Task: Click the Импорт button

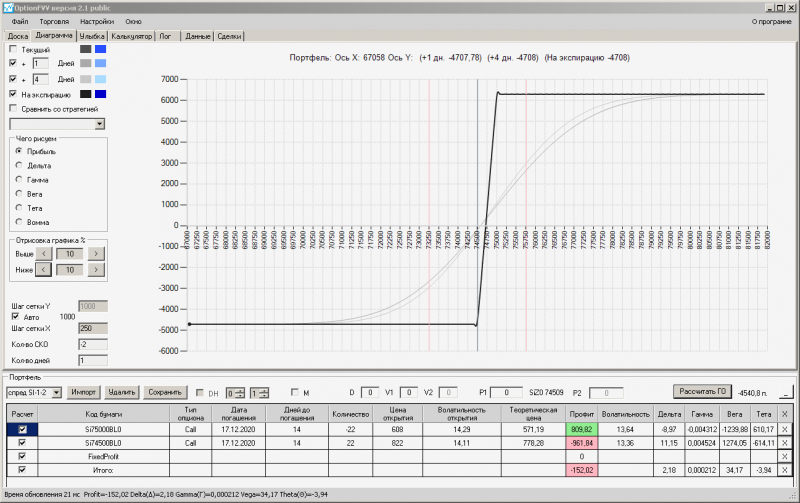Action: 83,392
